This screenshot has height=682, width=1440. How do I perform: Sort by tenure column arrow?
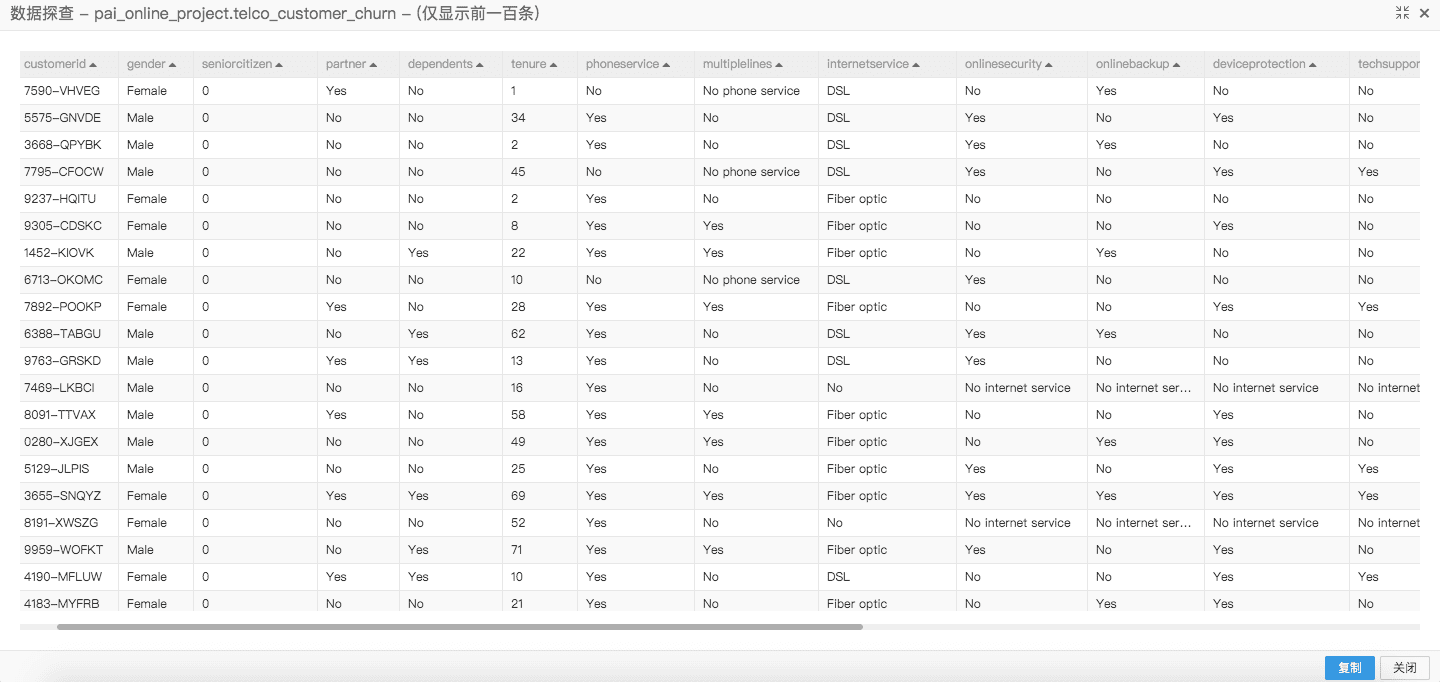[554, 65]
